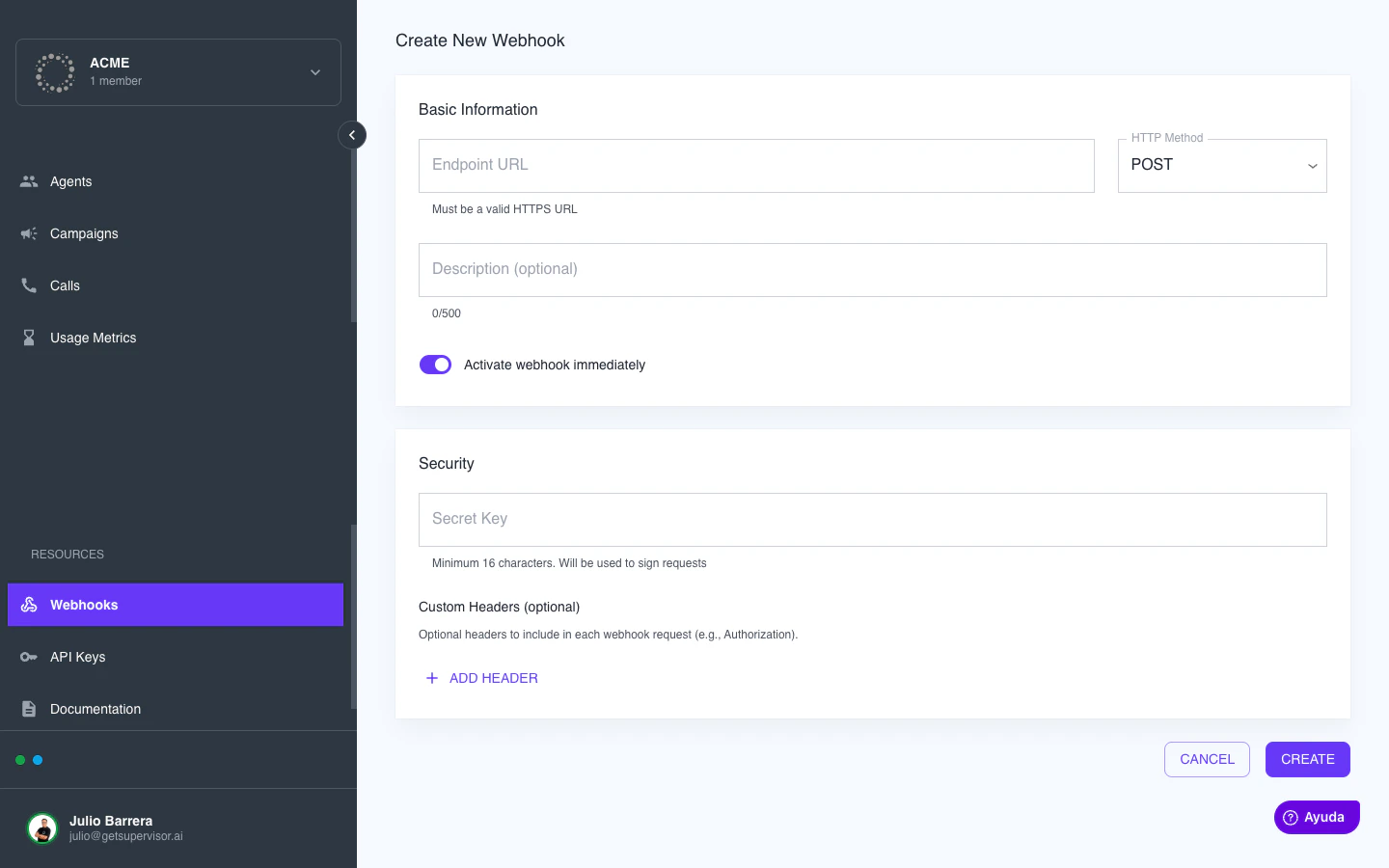Click the Webhooks link icon

[x=29, y=605]
